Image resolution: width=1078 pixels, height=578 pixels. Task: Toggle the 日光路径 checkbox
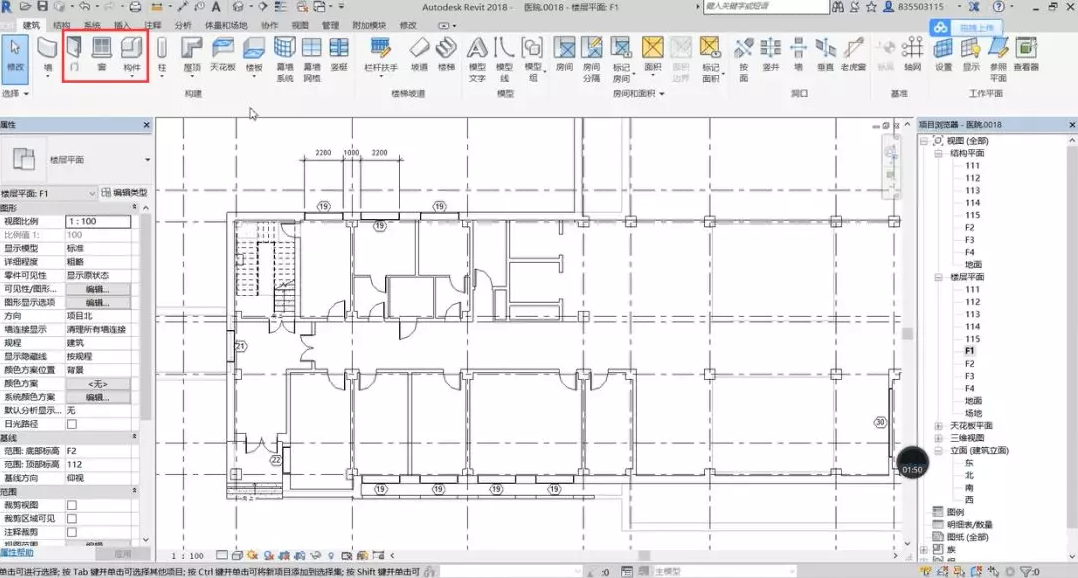[72, 424]
